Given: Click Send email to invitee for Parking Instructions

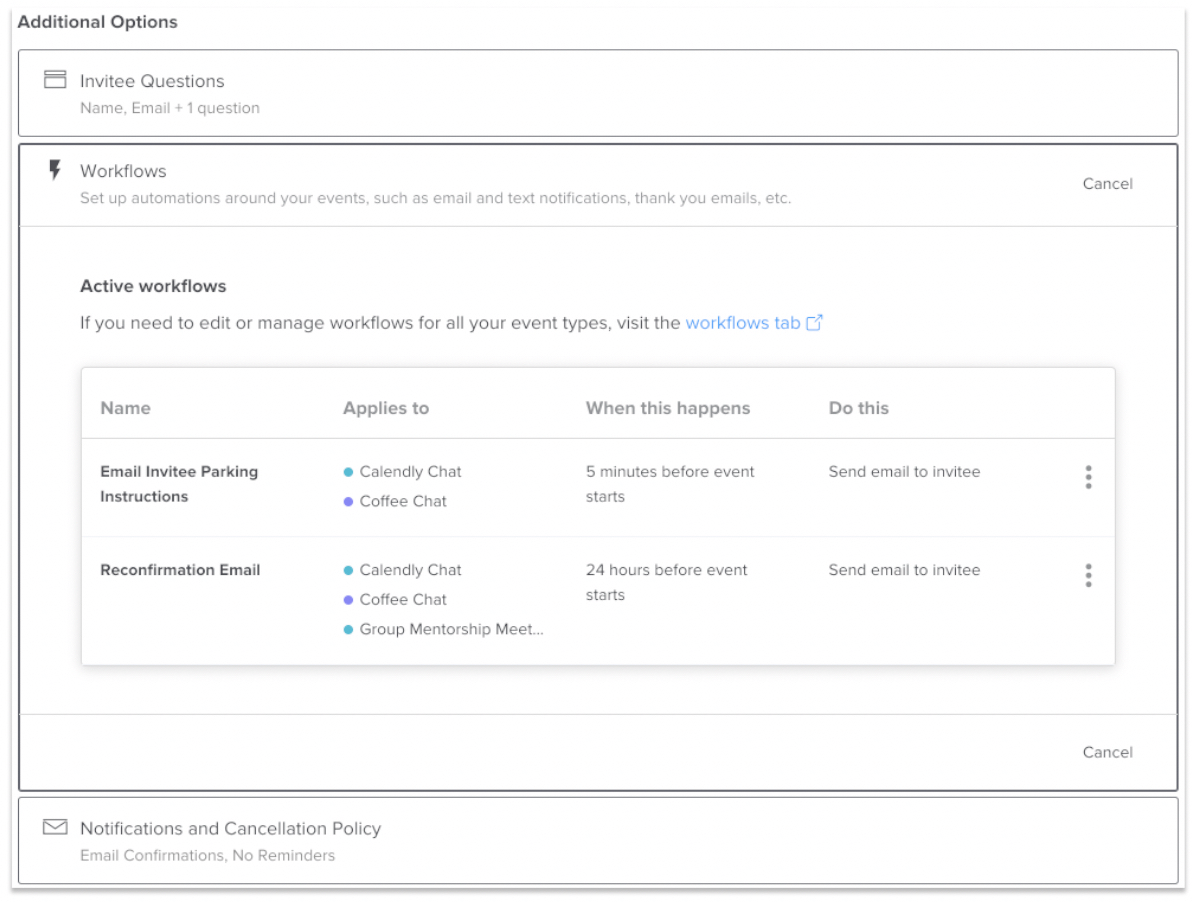Looking at the screenshot, I should click(904, 472).
